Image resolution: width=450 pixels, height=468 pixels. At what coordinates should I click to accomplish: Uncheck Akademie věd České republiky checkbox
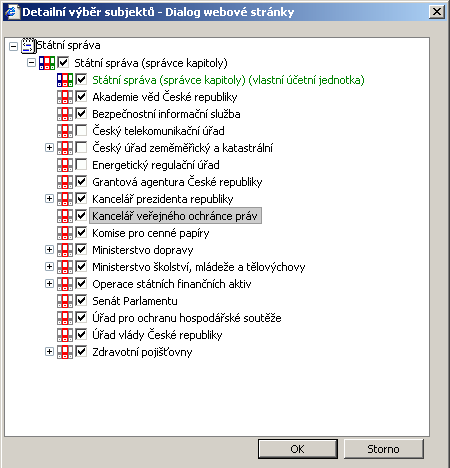[81, 96]
